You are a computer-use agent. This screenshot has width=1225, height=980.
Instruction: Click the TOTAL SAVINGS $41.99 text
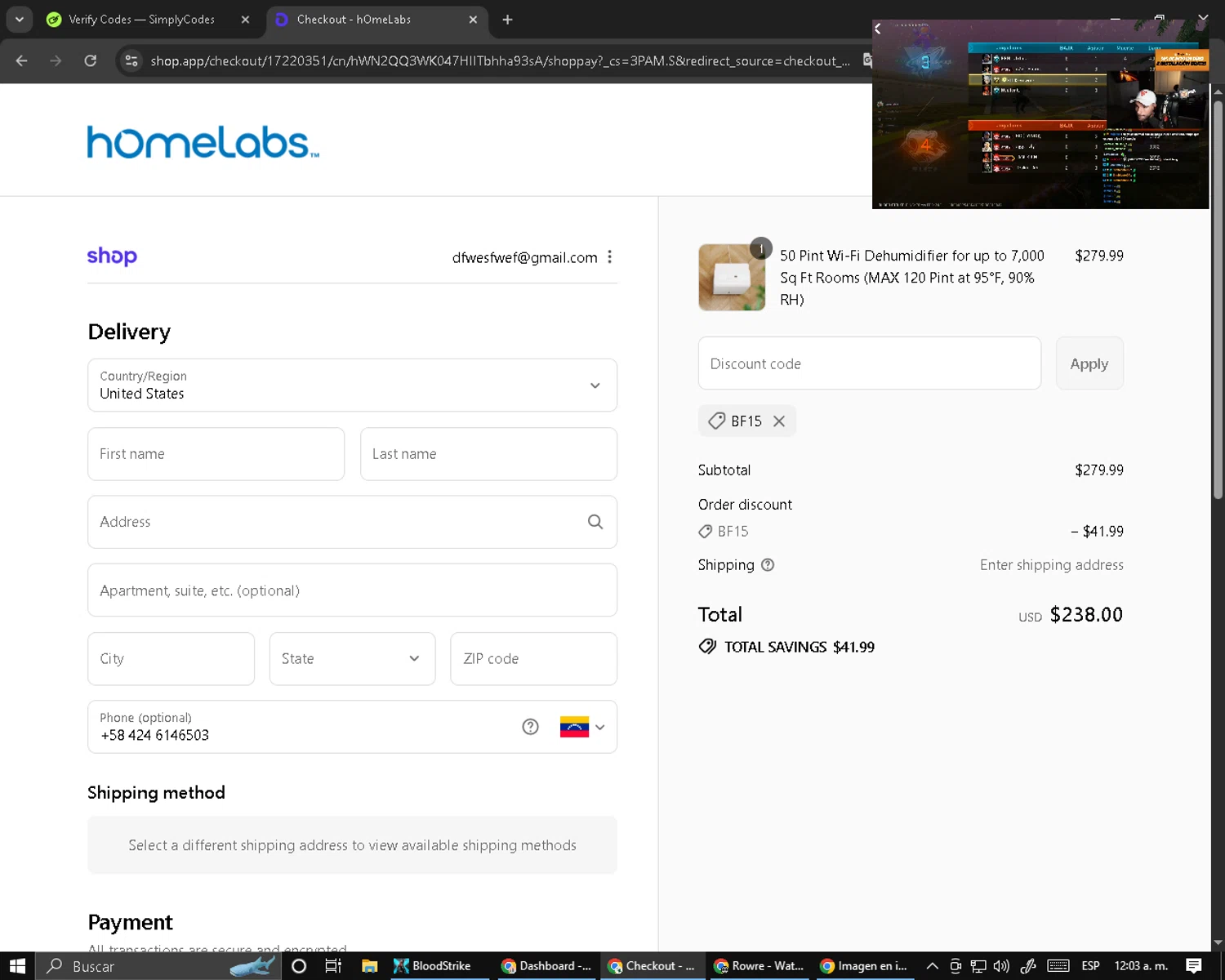click(800, 647)
